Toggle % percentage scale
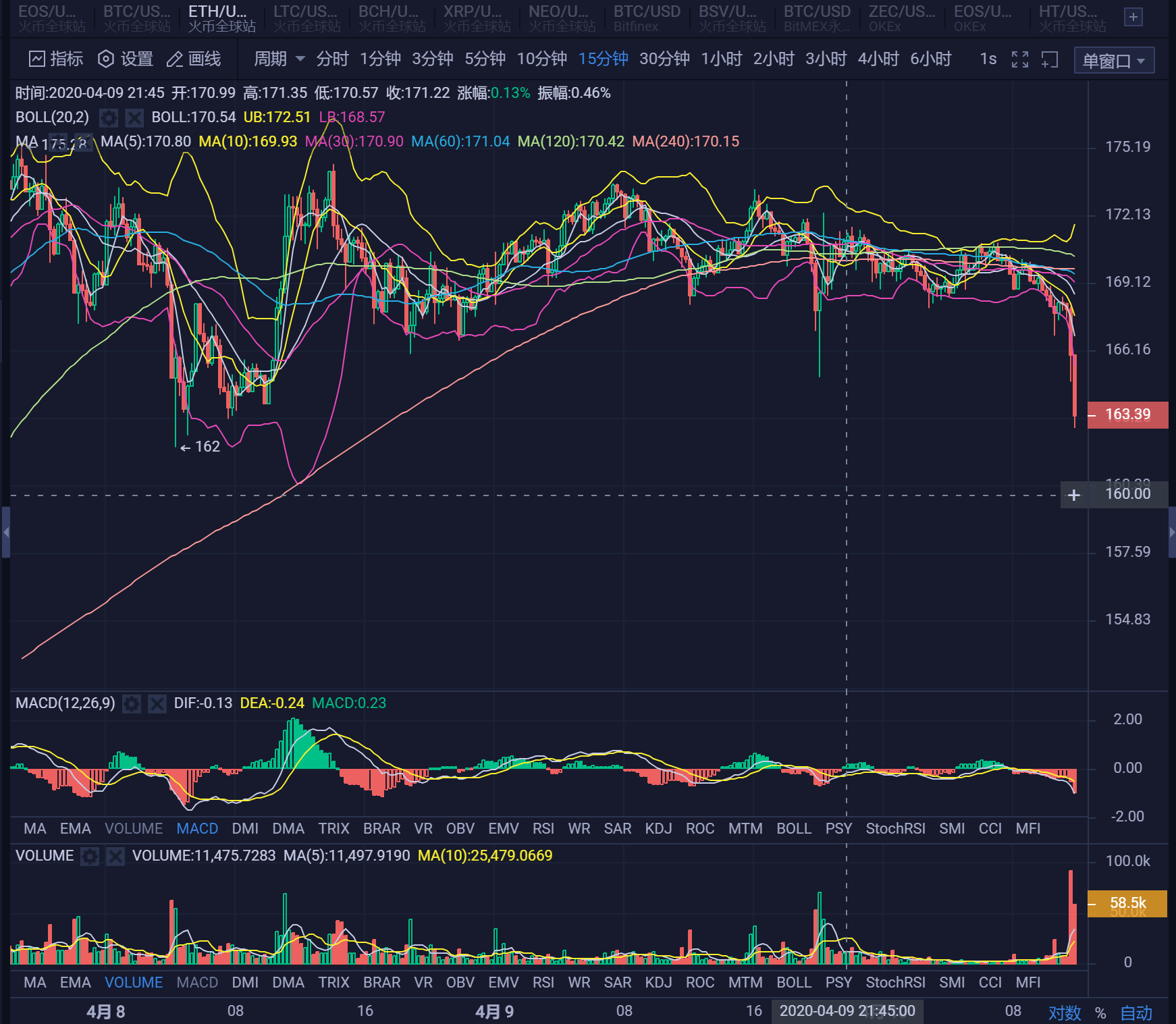The height and width of the screenshot is (1024, 1176). (x=1100, y=1013)
